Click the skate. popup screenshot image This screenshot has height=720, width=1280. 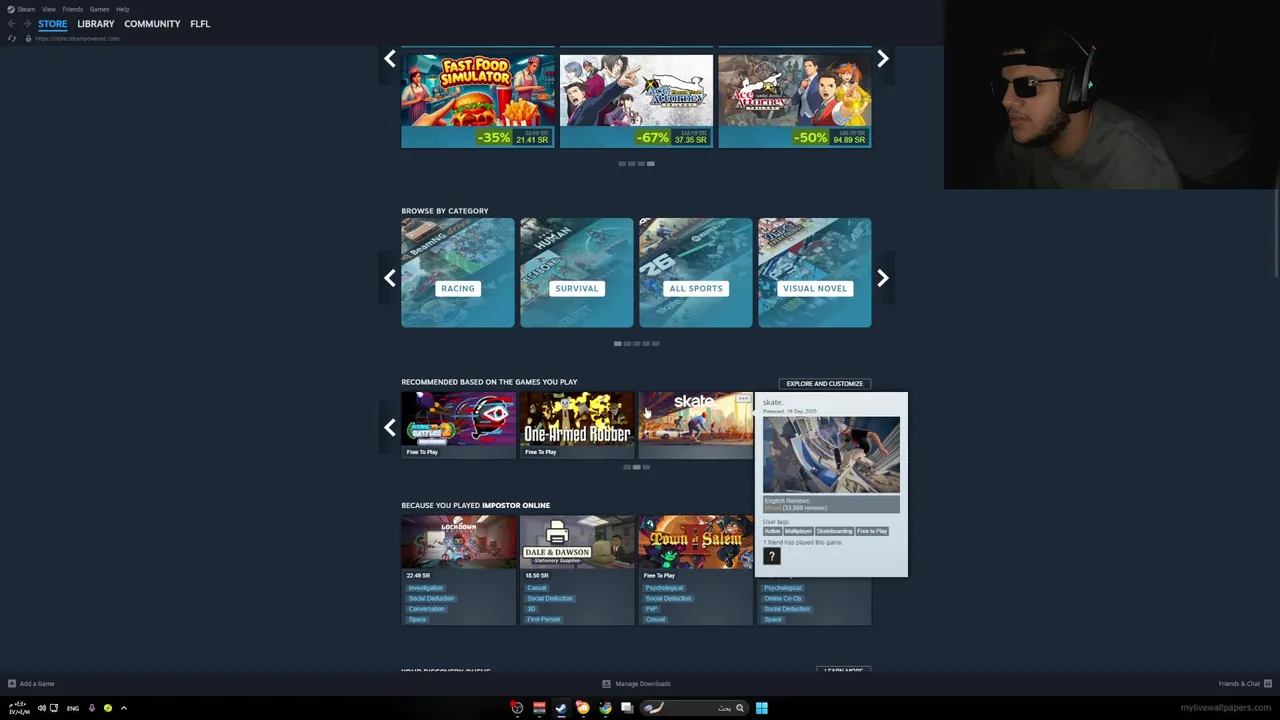coord(831,455)
